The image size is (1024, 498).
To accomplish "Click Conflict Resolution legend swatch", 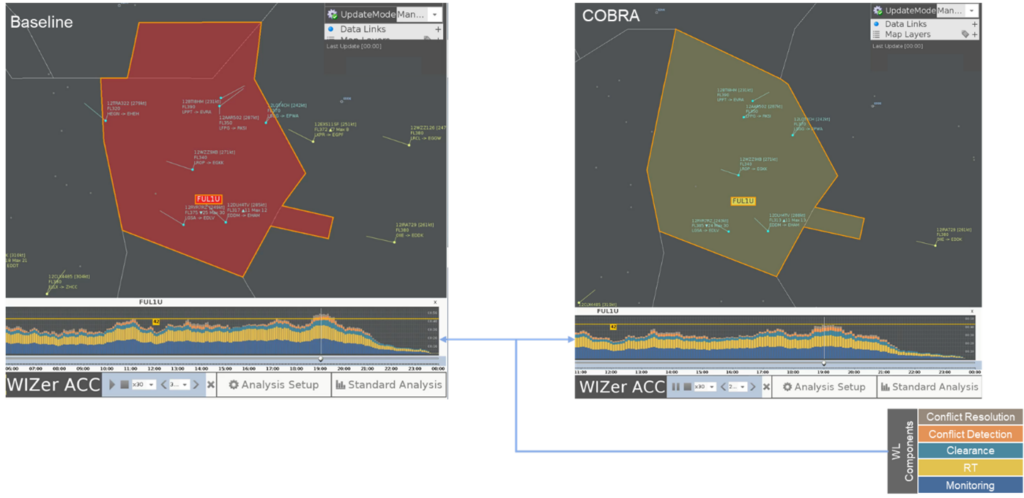I will 970,416.
